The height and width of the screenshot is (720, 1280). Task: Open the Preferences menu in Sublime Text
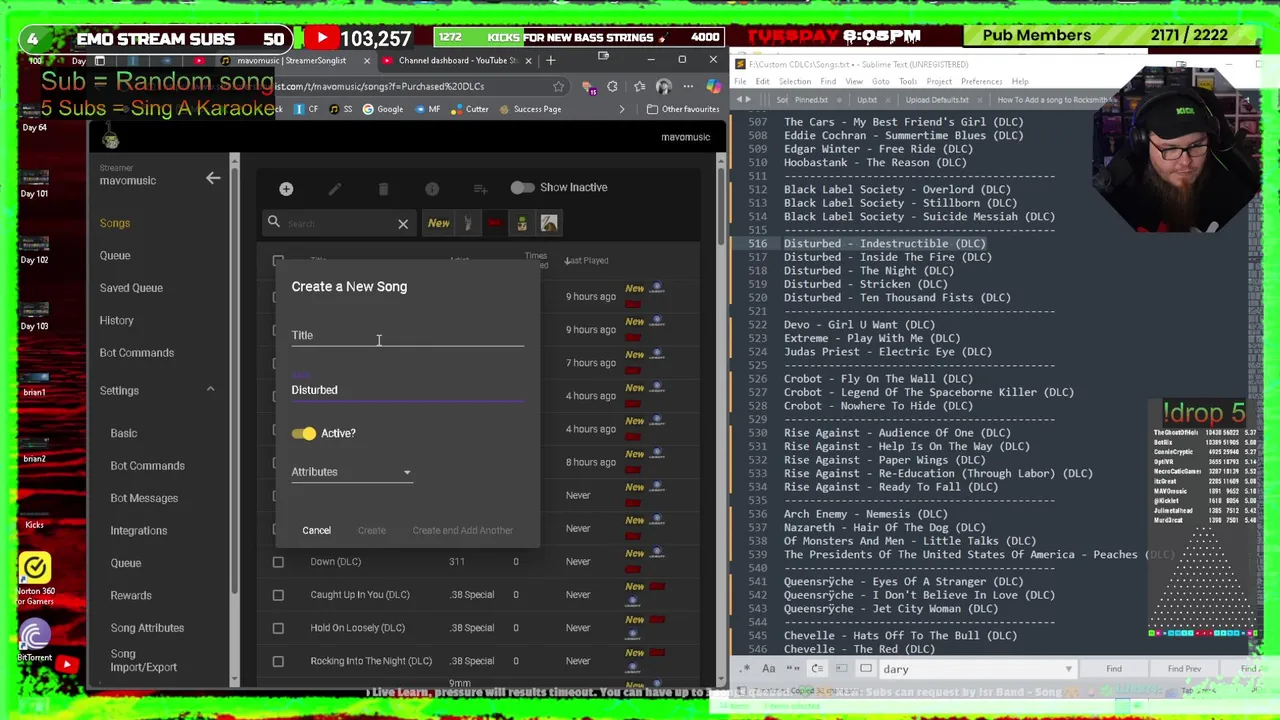click(981, 82)
